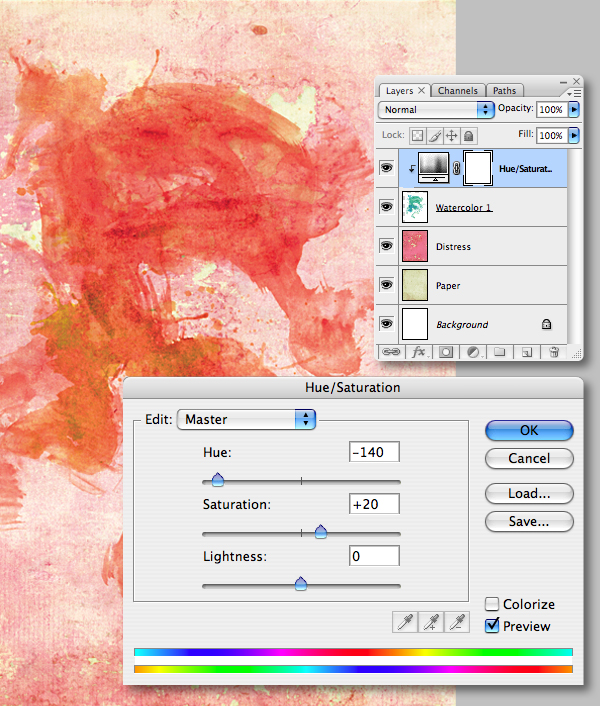Click the Background layer name

pyautogui.click(x=462, y=325)
